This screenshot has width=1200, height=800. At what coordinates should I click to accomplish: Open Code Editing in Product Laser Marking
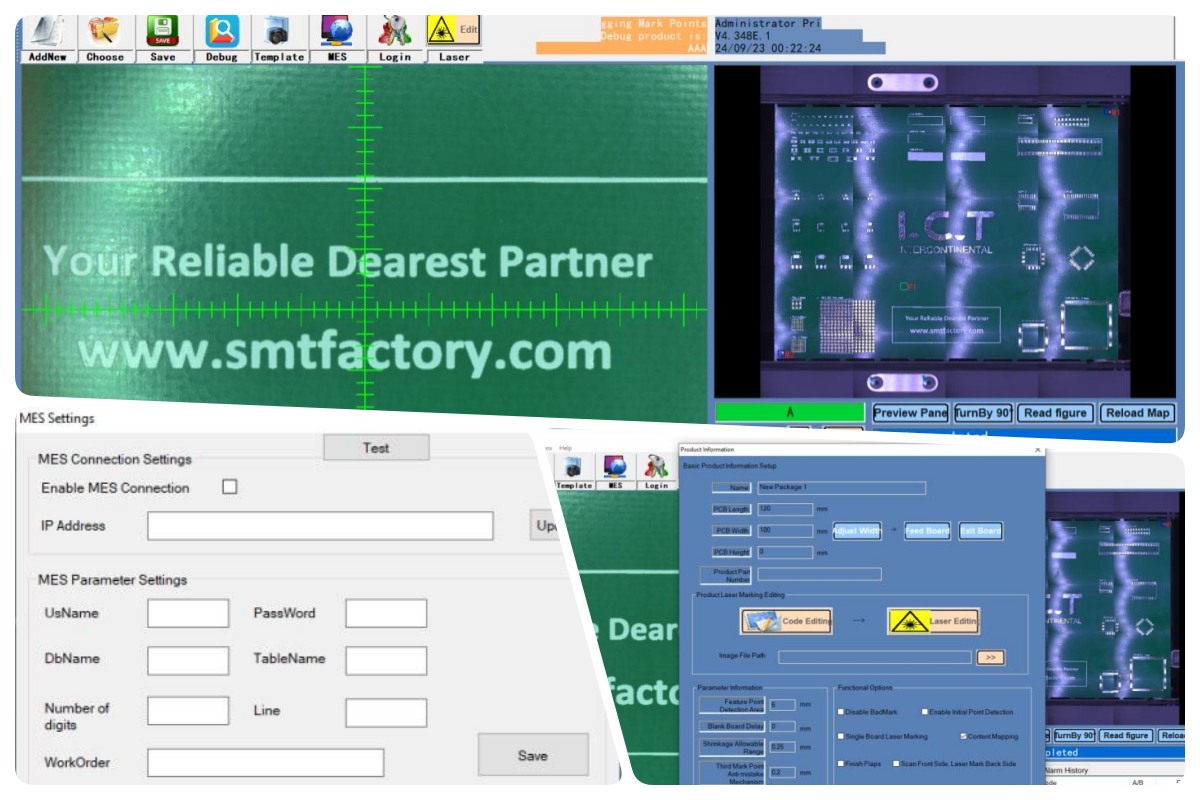786,621
